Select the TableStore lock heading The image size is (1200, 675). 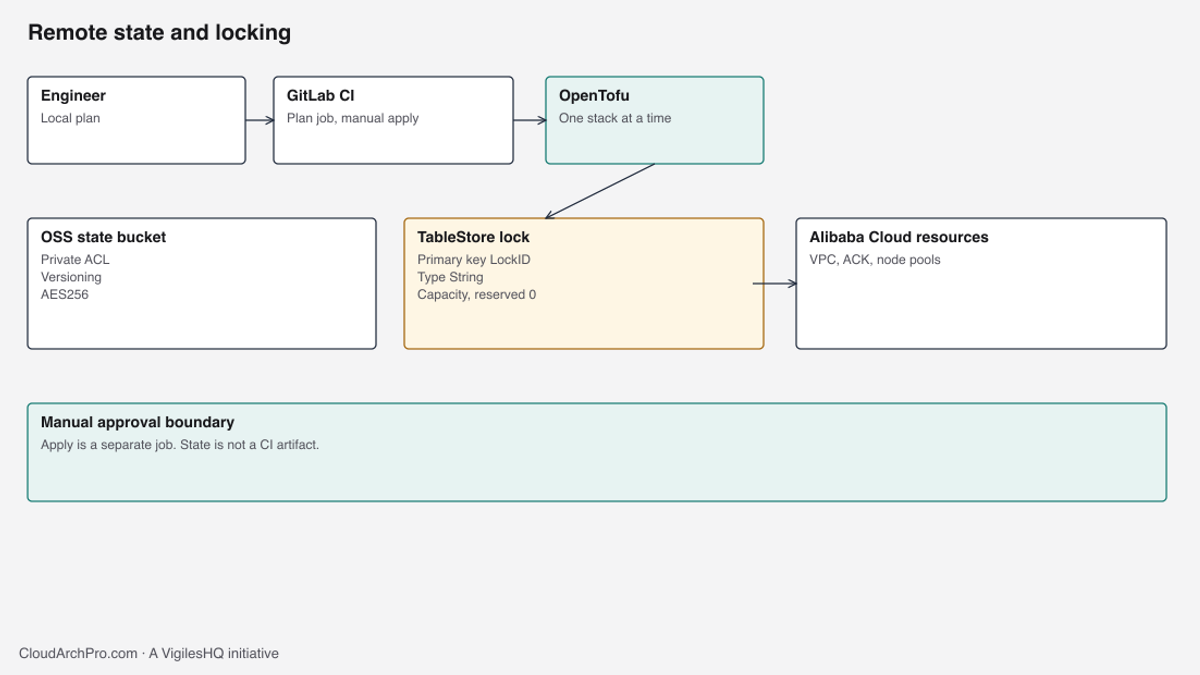[473, 237]
